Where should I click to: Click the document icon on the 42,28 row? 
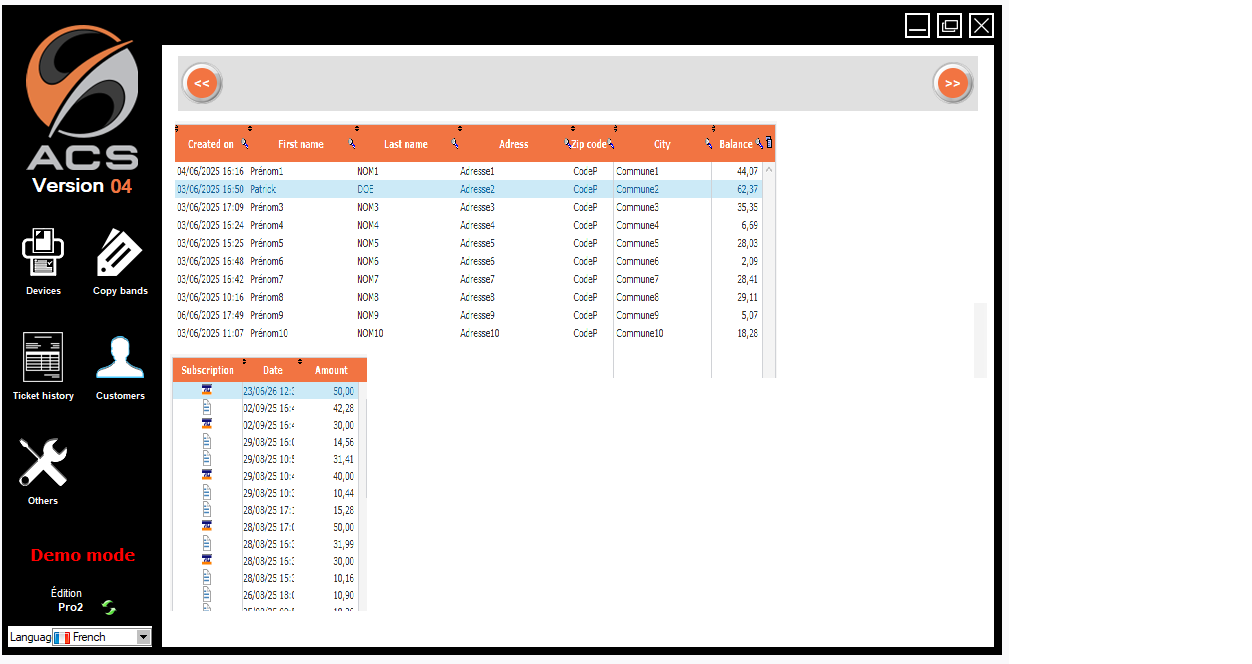[207, 408]
